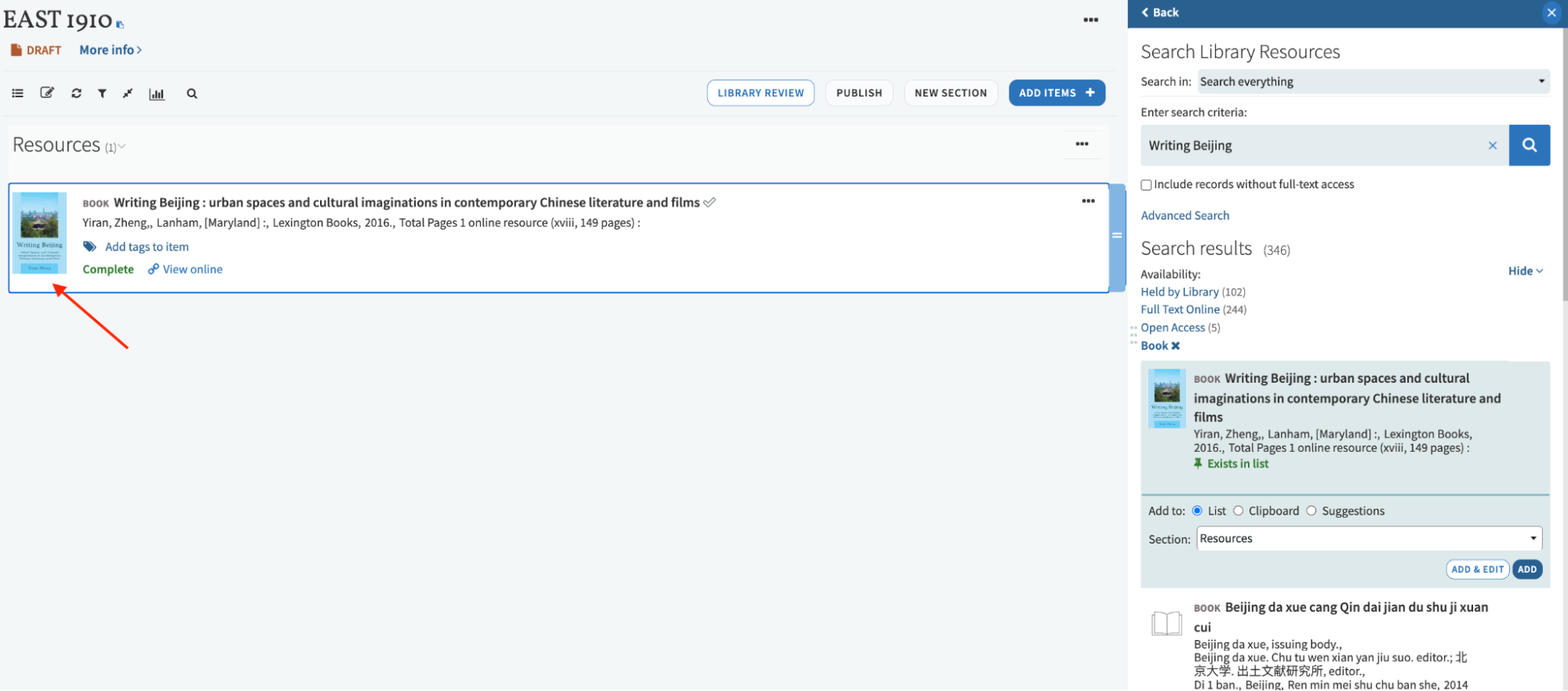Click the refresh list icon
The image size is (1568, 691).
[76, 93]
